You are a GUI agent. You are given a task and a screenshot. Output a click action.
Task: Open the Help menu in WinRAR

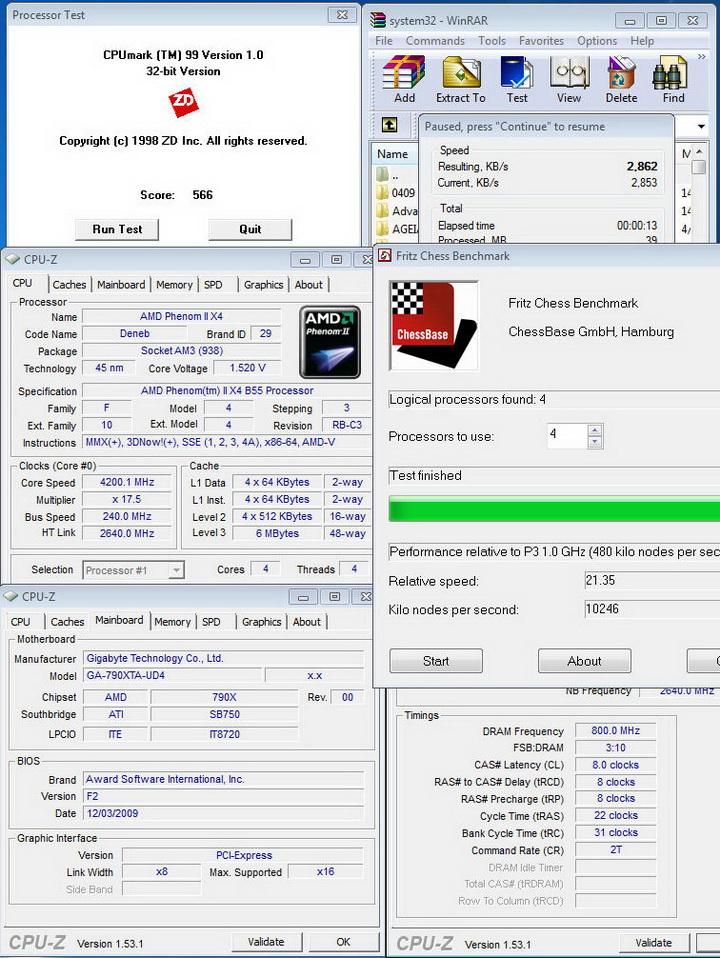[x=642, y=41]
